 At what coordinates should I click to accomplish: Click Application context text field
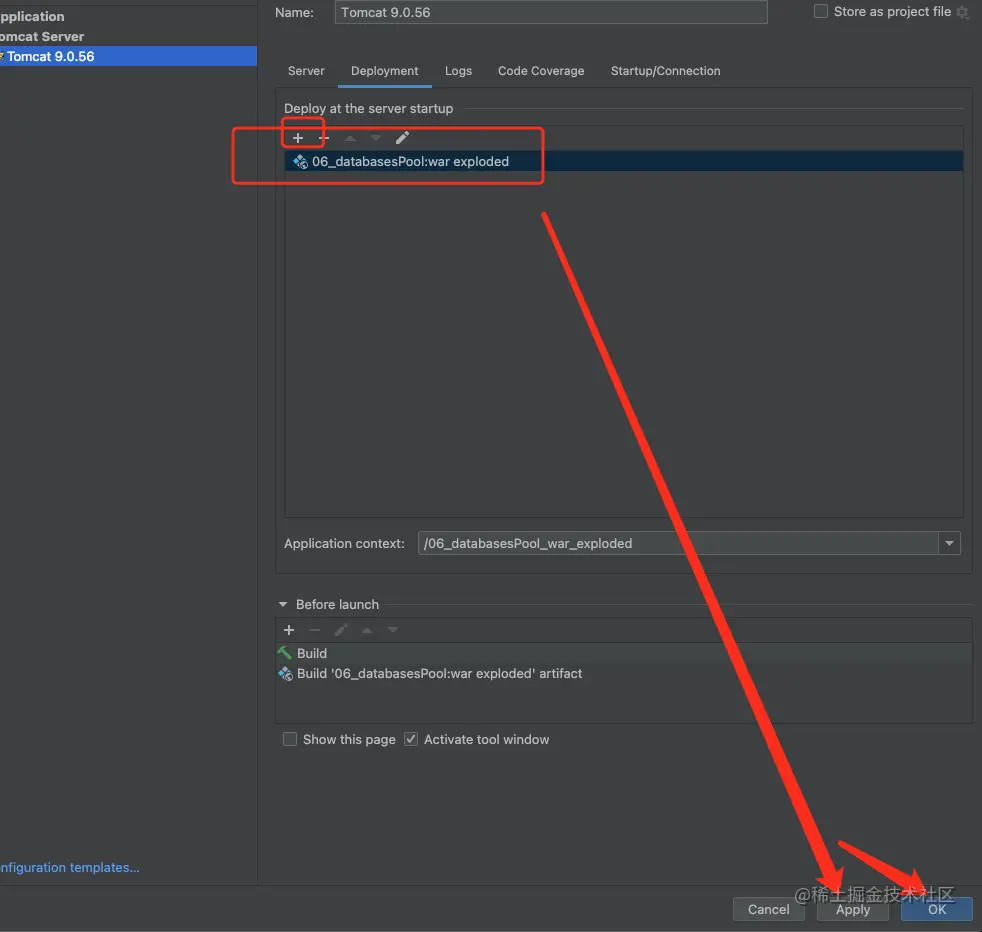click(x=678, y=543)
